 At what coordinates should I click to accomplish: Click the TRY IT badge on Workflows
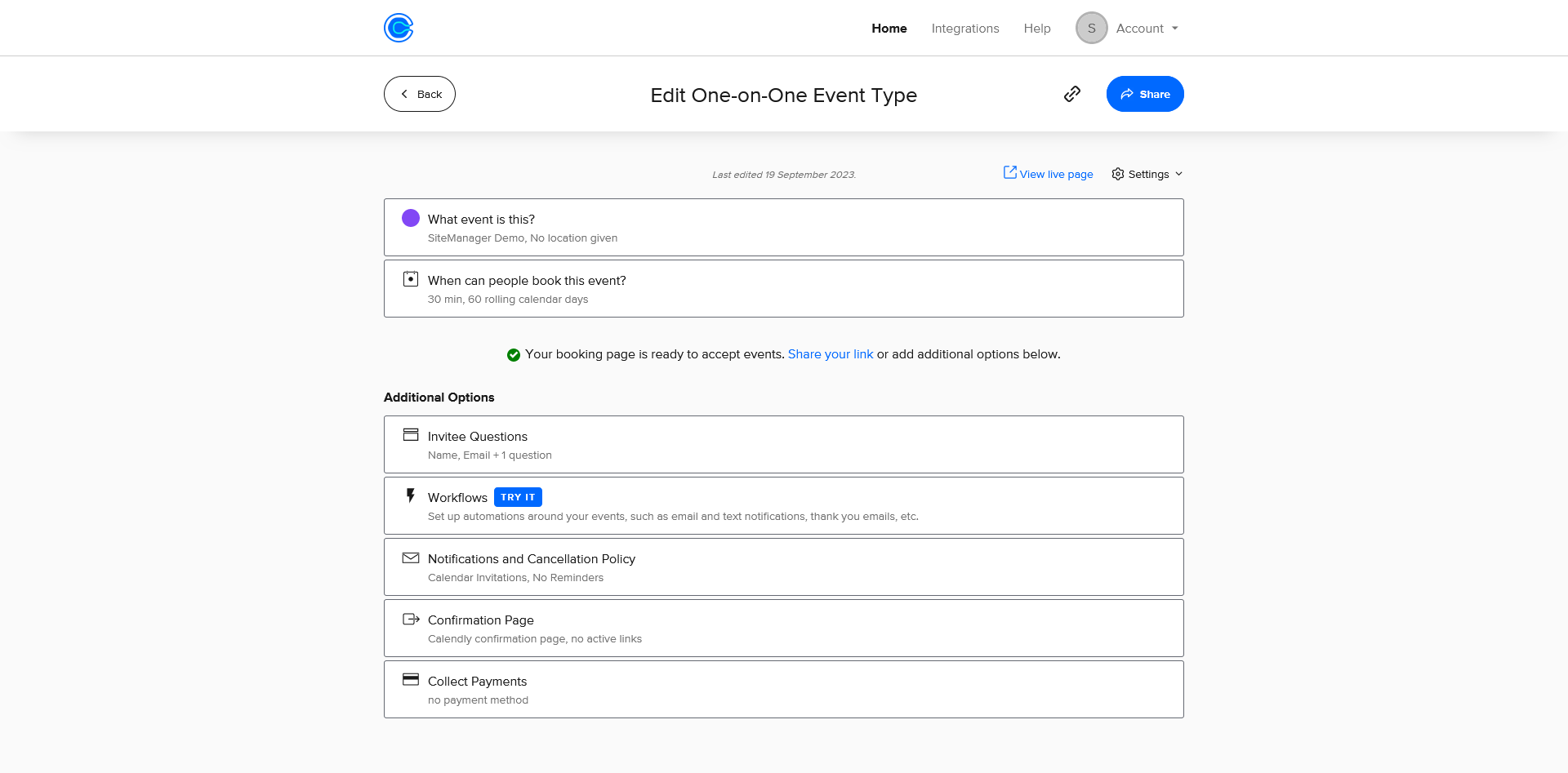[518, 497]
